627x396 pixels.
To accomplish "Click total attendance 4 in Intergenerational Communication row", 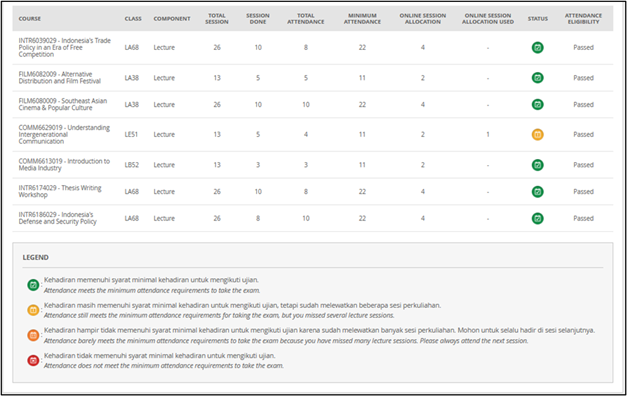I will 306,135.
